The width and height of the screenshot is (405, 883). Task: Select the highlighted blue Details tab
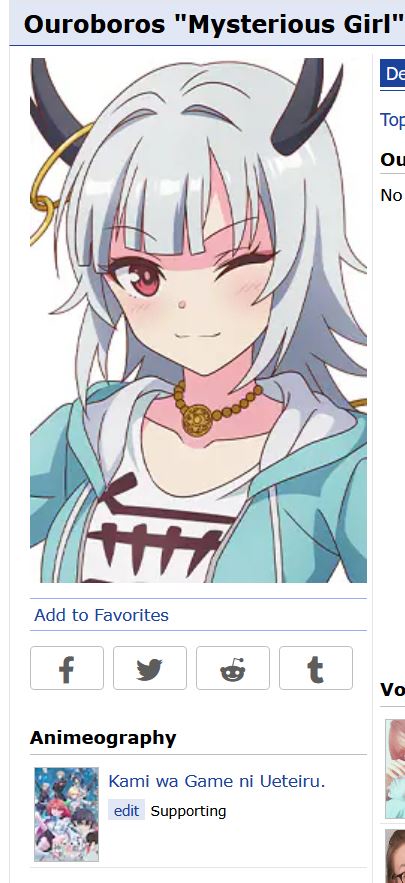393,74
